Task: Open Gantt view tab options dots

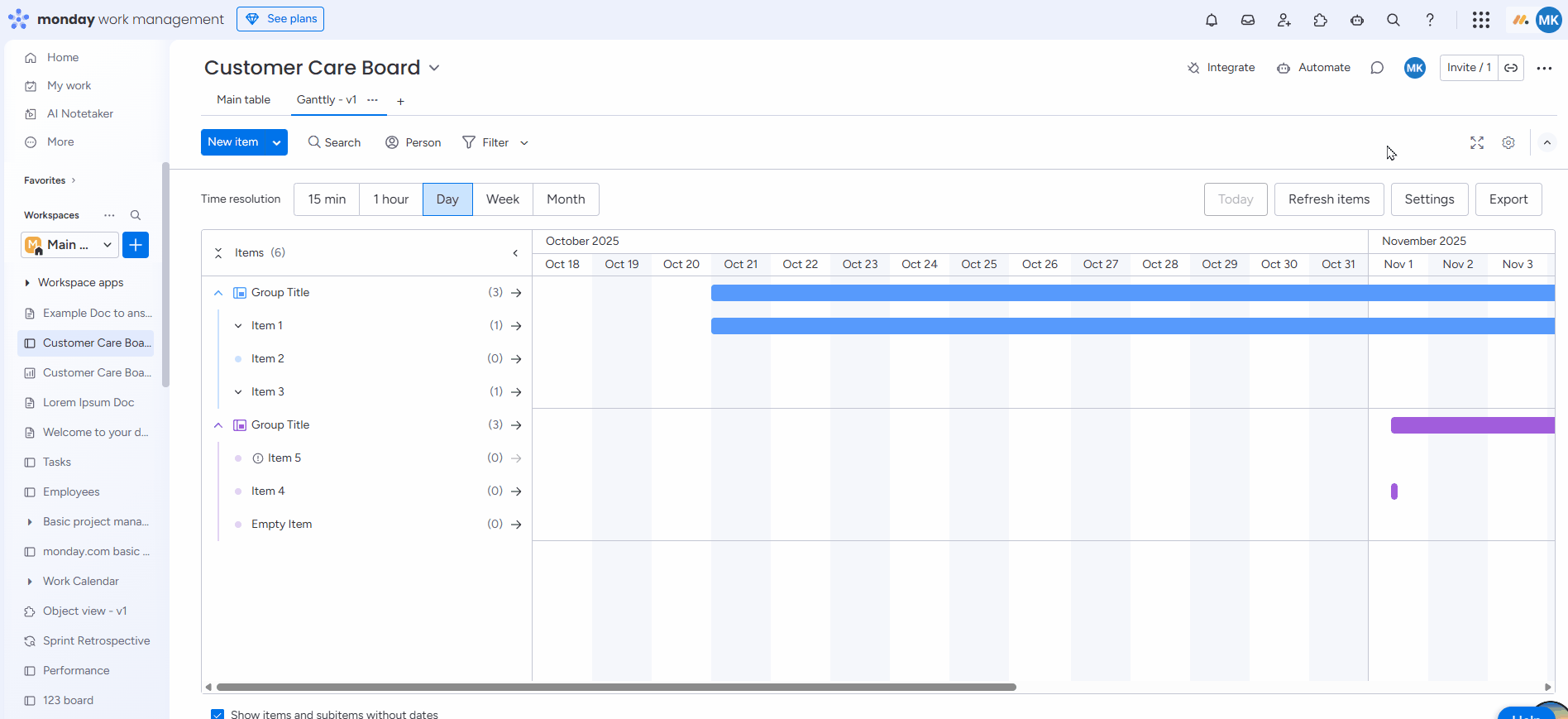Action: pyautogui.click(x=372, y=99)
